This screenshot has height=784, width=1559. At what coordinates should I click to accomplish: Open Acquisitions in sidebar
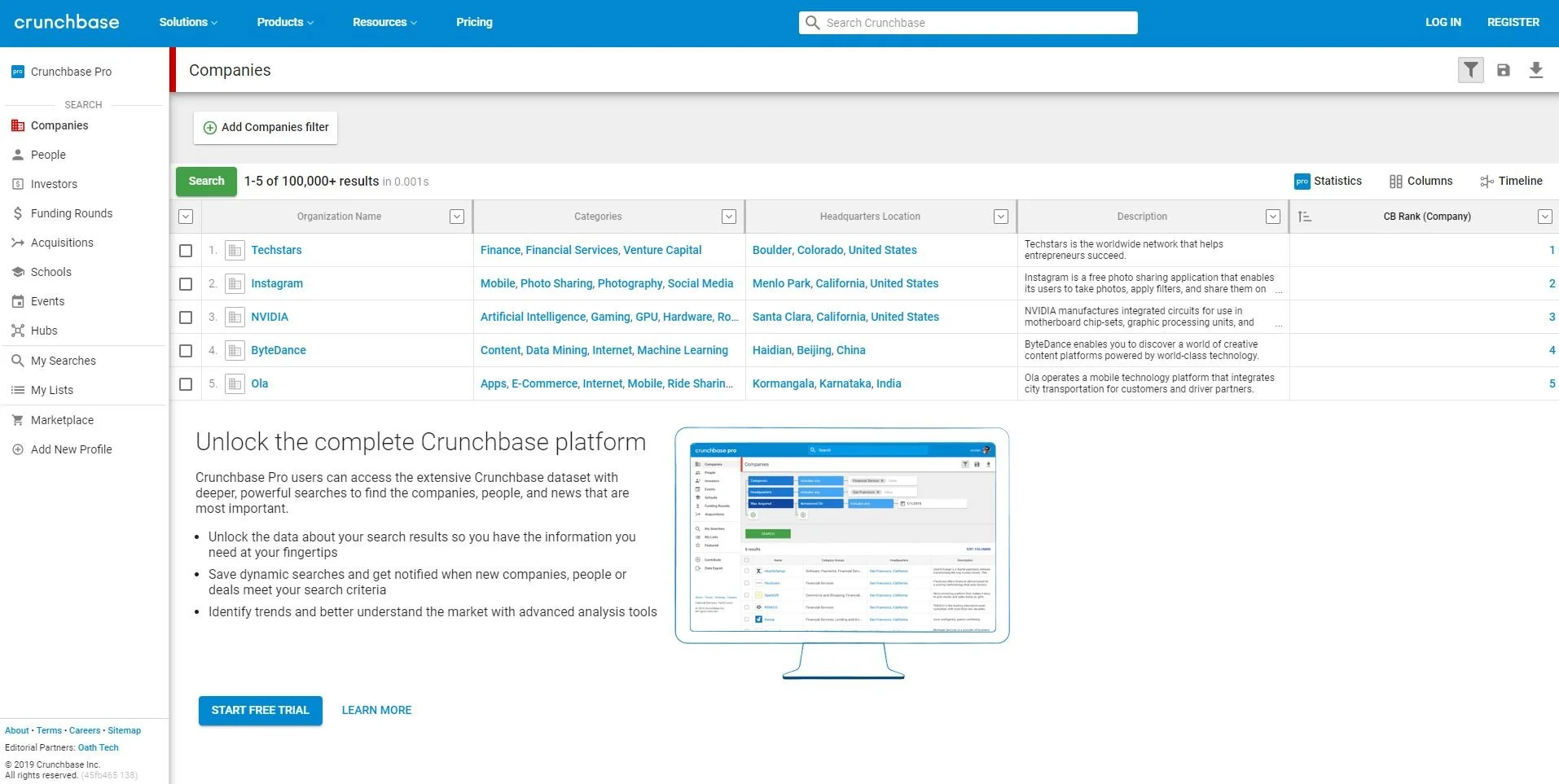[62, 243]
